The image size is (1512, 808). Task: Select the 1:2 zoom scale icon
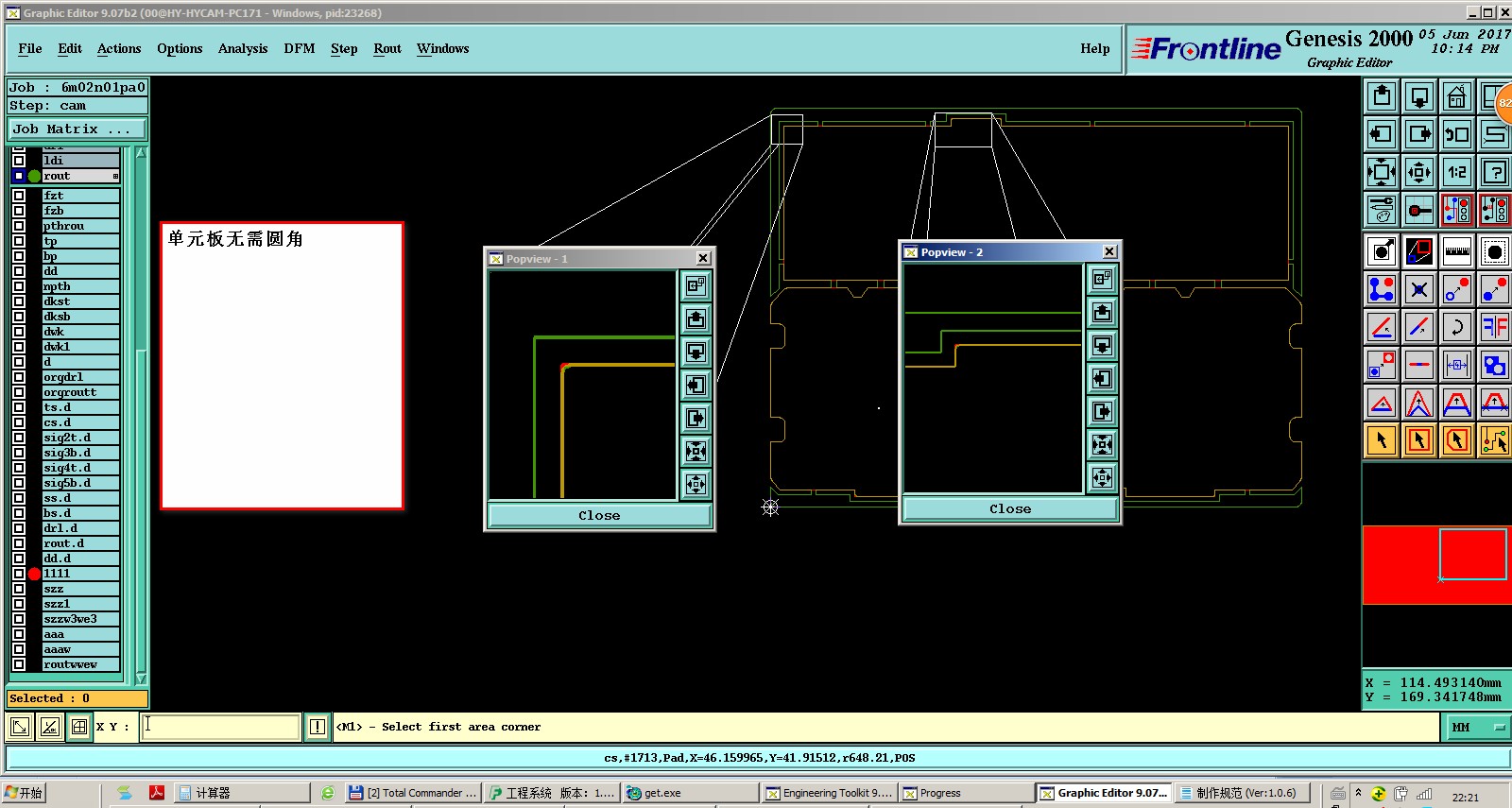[x=1457, y=172]
